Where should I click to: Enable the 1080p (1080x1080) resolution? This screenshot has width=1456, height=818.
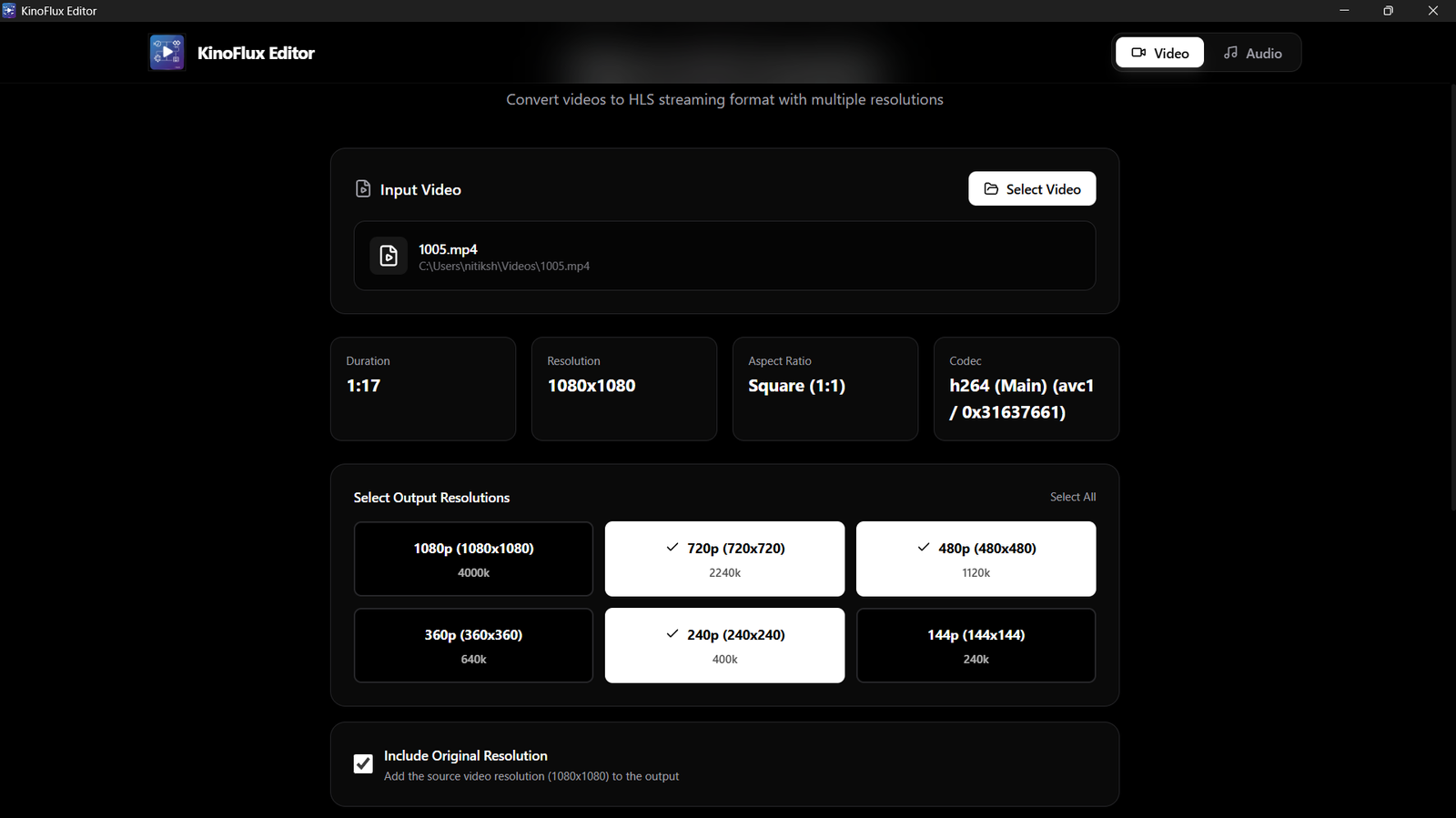click(x=473, y=559)
